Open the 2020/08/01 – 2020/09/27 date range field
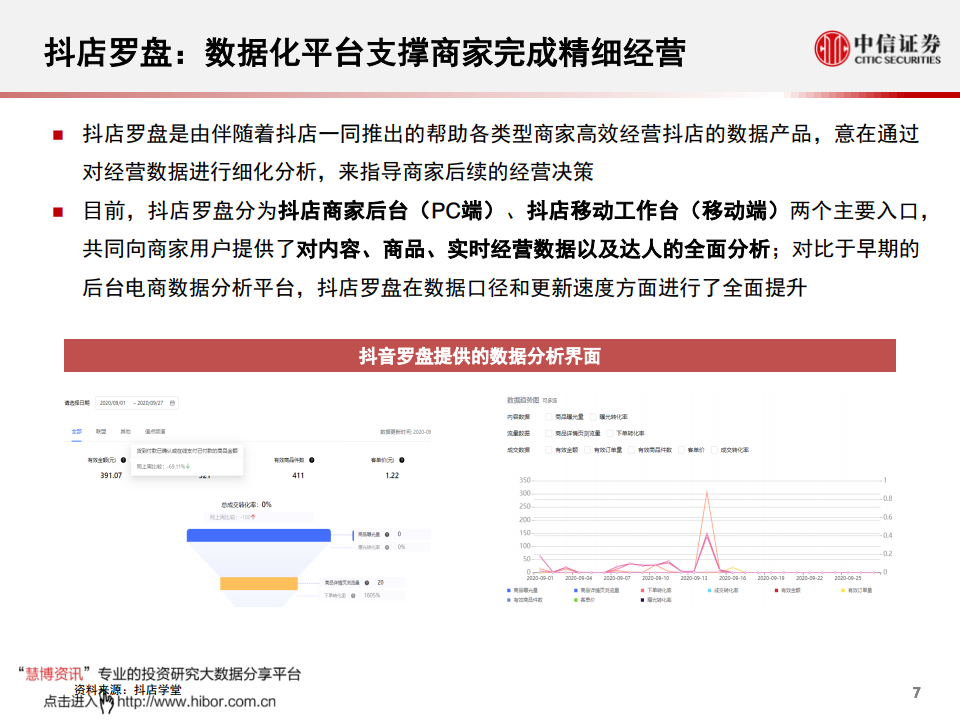The image size is (960, 720). (x=137, y=403)
